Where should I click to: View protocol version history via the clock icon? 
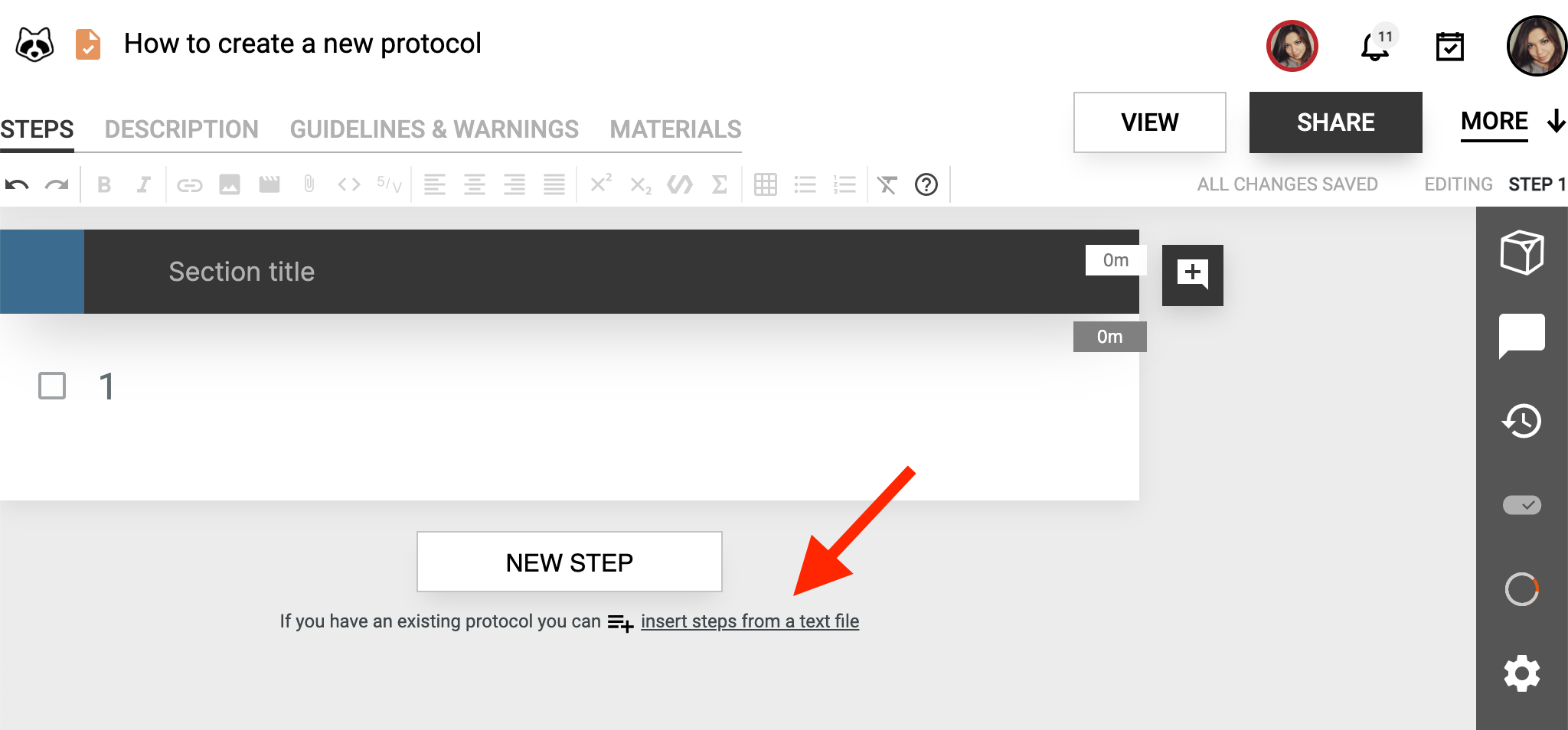click(x=1522, y=422)
